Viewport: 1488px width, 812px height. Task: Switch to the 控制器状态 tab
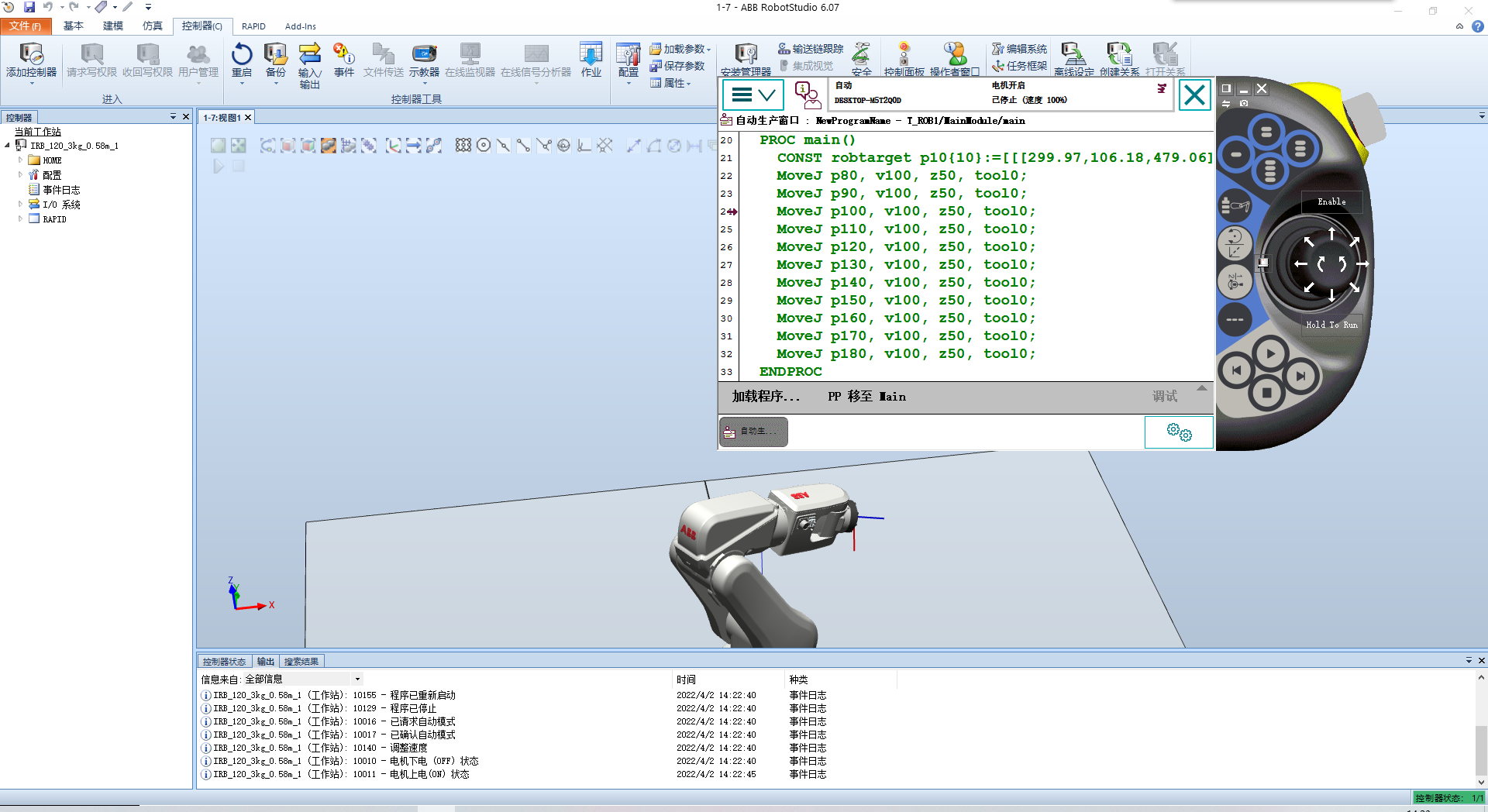[224, 661]
